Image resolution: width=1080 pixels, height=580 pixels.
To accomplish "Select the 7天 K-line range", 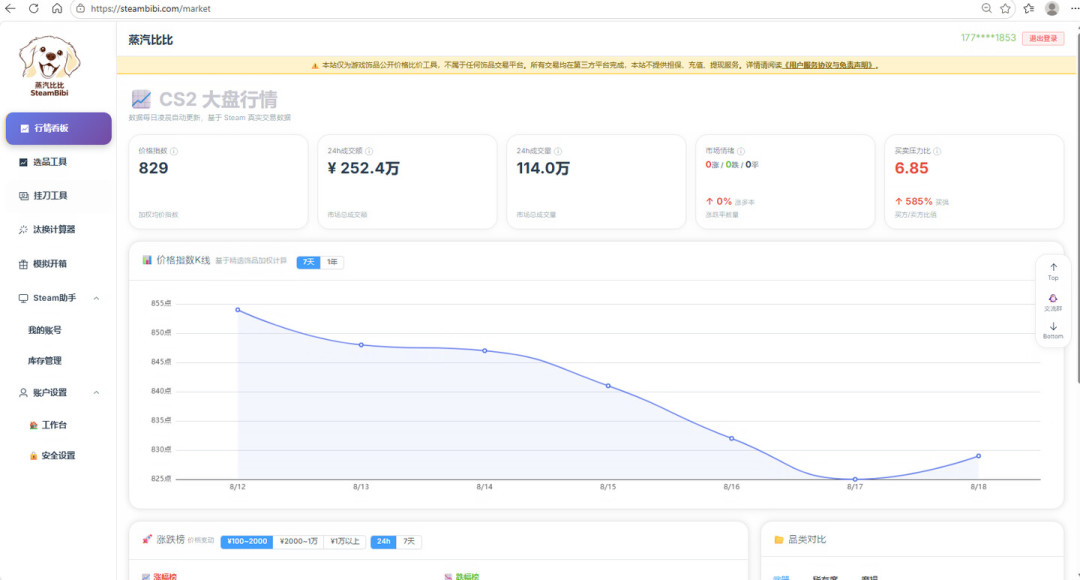I will (308, 262).
